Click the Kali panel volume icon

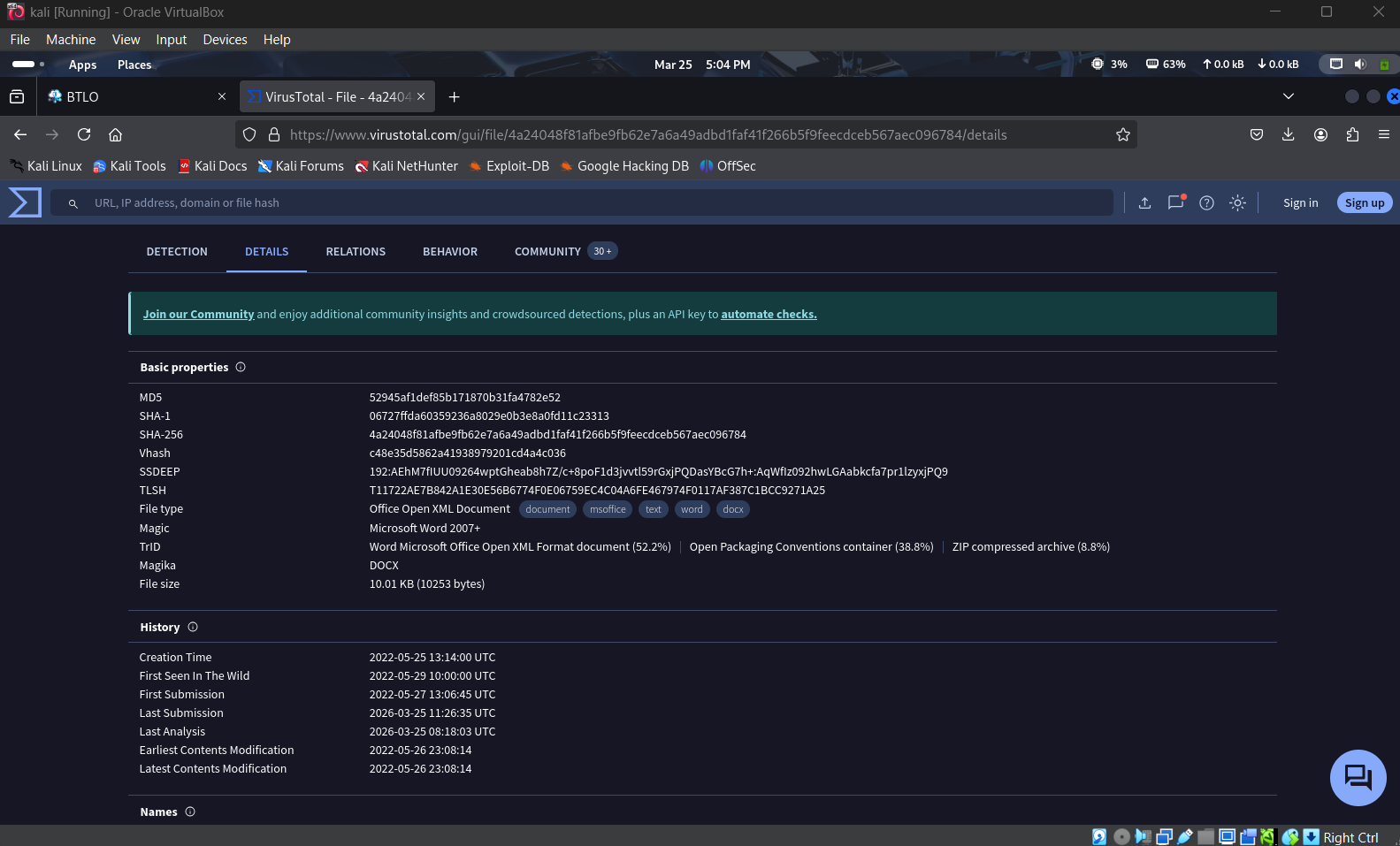tap(1360, 64)
